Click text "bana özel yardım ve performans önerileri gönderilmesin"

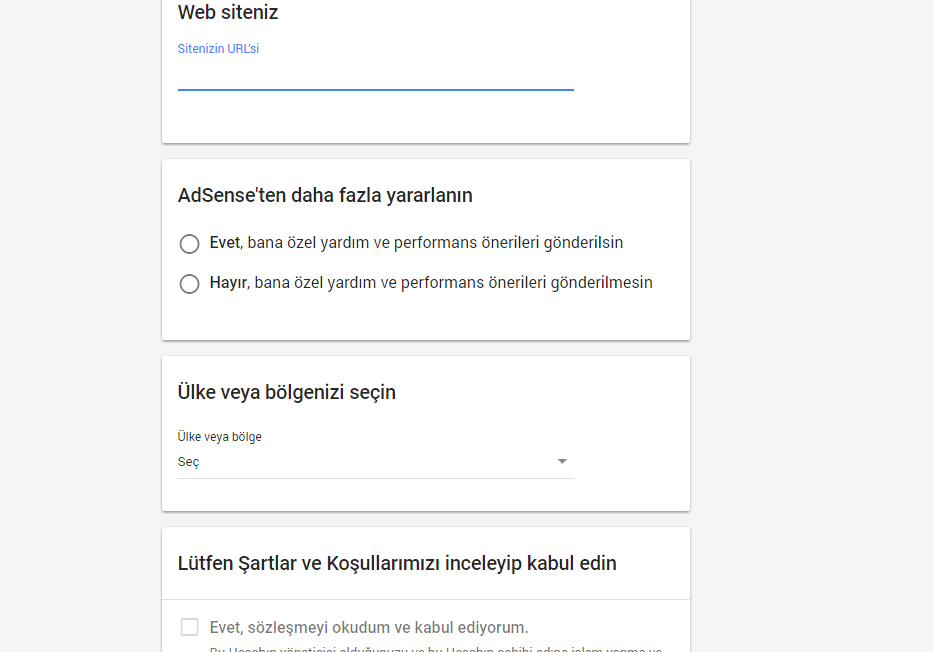[x=453, y=283]
